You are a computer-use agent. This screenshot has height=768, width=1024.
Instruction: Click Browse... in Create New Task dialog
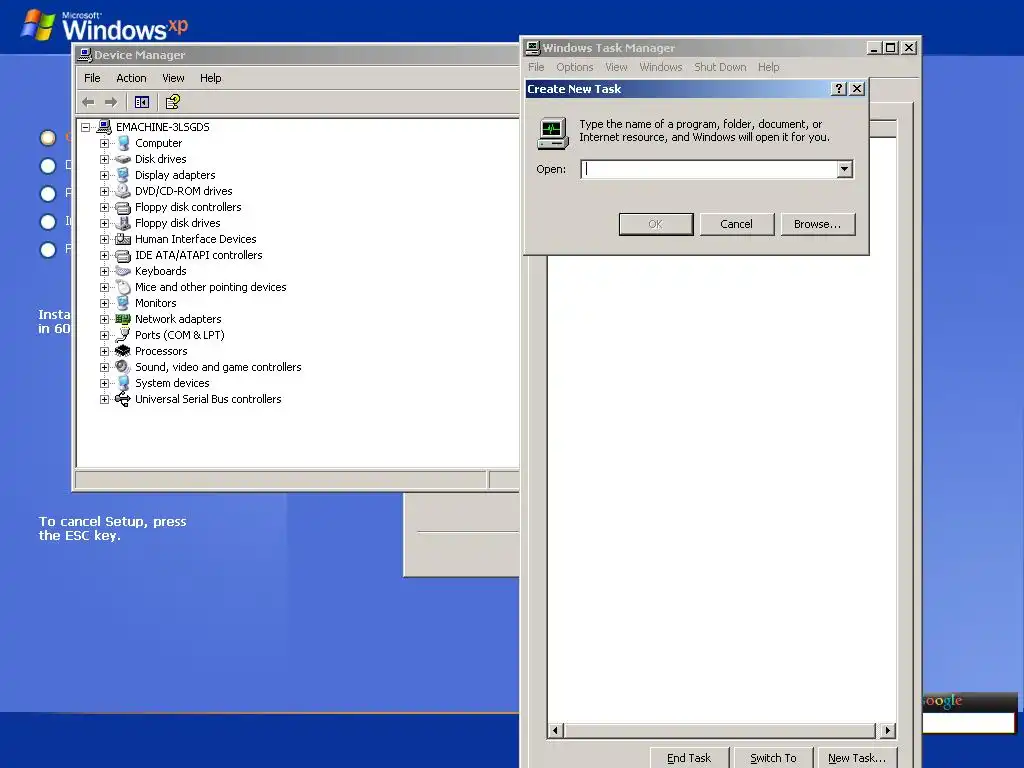tap(818, 224)
